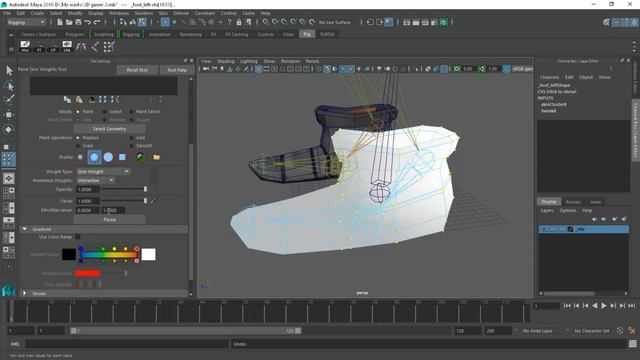Click the Opacity value input field
This screenshot has height=360, width=640.
88,189
